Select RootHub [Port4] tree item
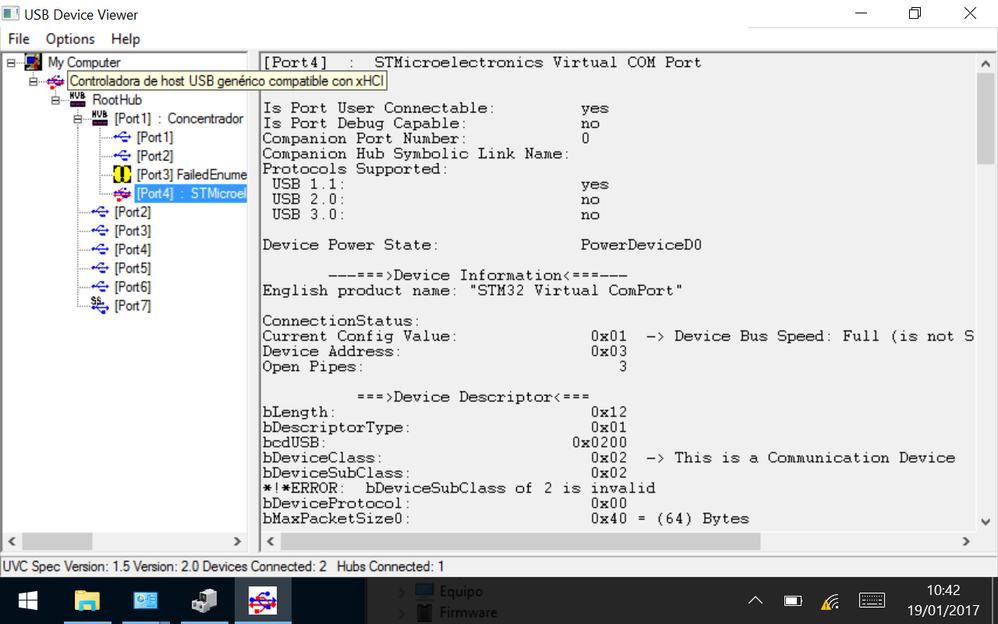Image resolution: width=998 pixels, height=624 pixels. pos(132,250)
